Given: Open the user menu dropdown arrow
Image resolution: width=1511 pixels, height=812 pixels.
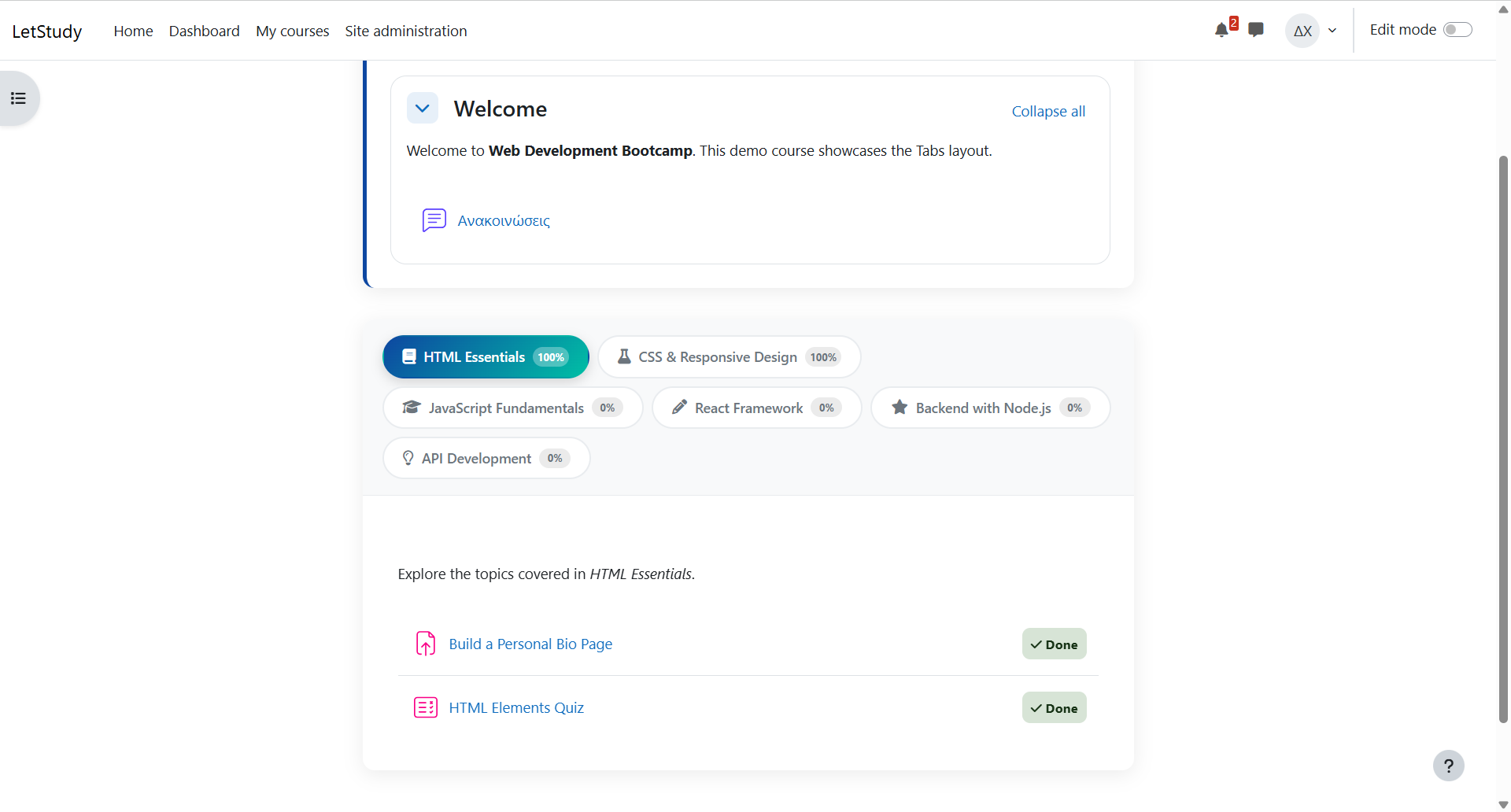Looking at the screenshot, I should [1332, 31].
